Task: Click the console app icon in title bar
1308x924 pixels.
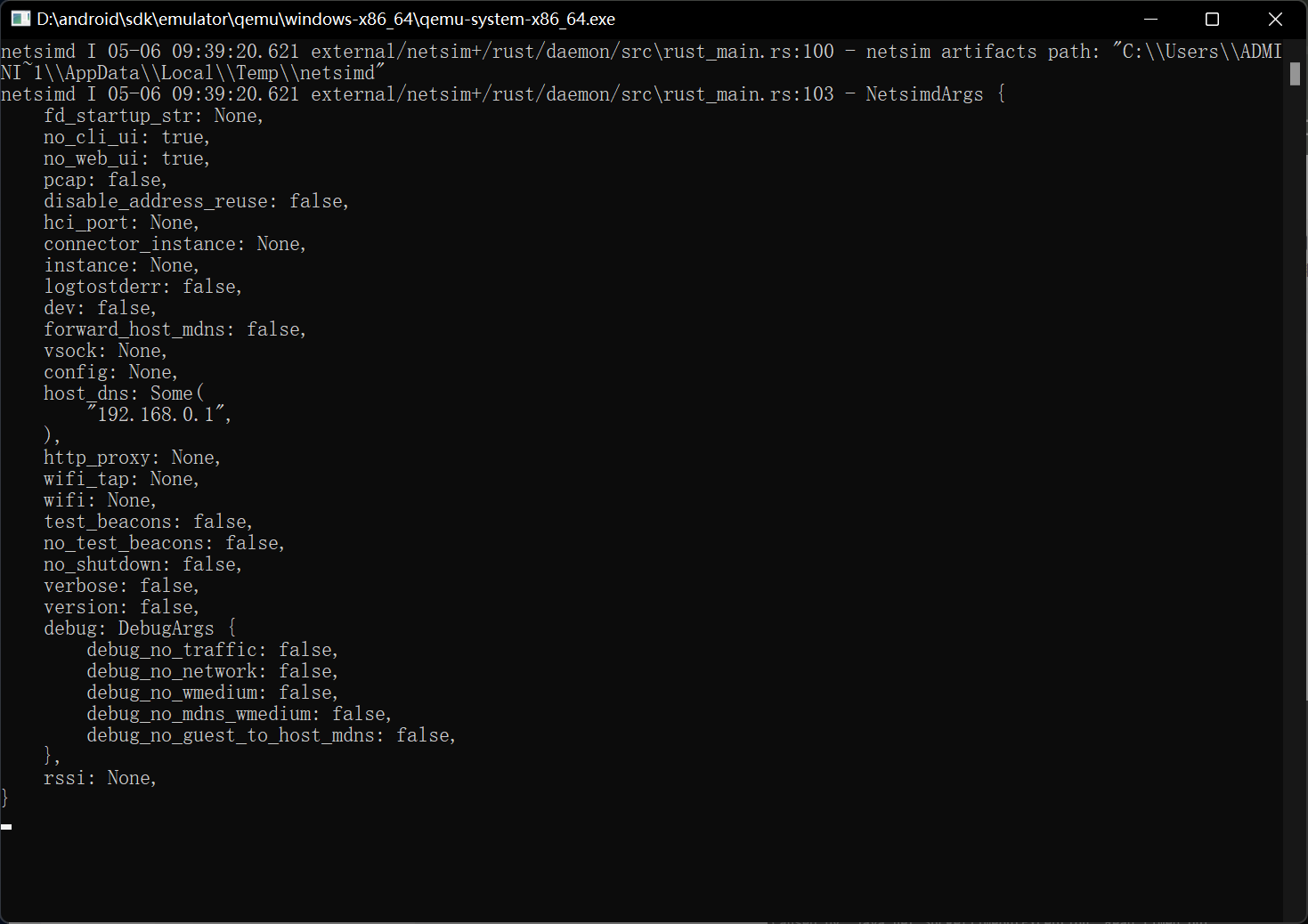Action: (20, 19)
